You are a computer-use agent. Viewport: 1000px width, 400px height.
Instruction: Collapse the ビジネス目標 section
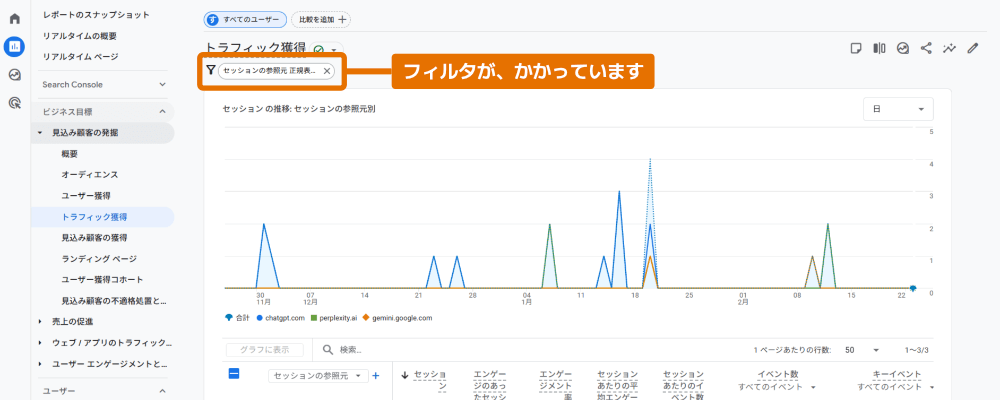(162, 112)
